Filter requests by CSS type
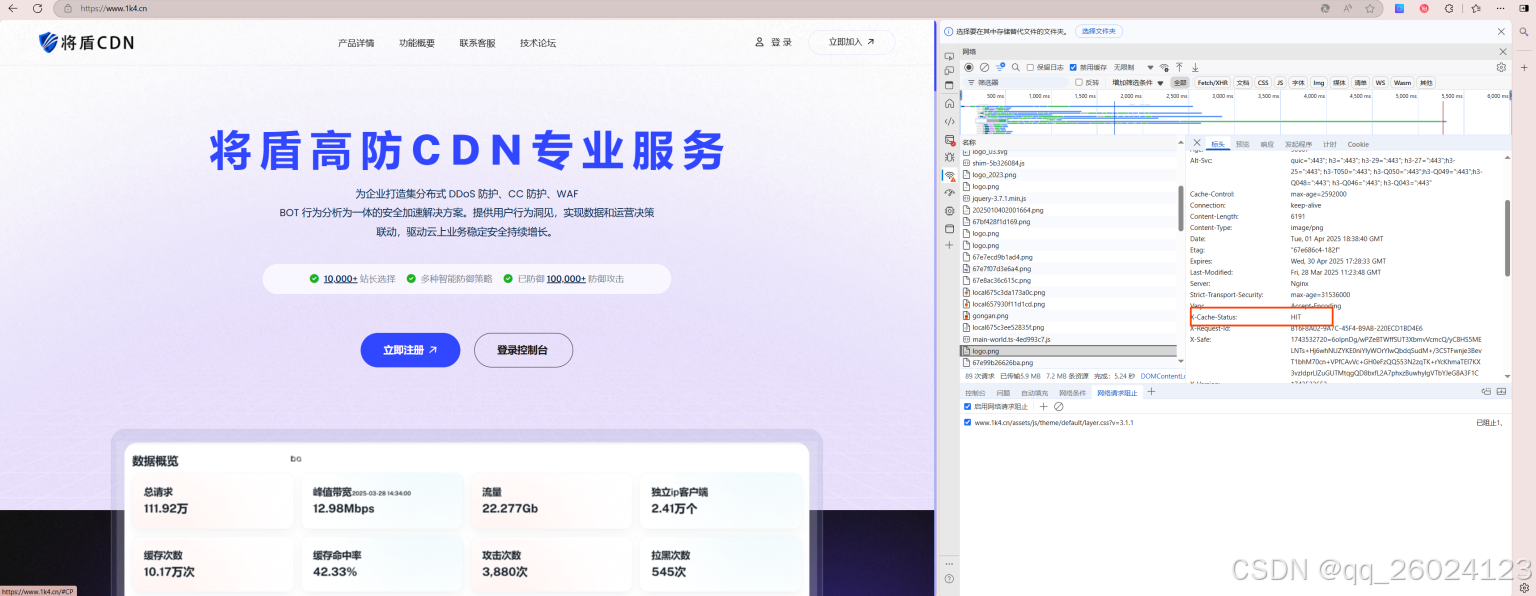Image resolution: width=1536 pixels, height=596 pixels. click(1263, 82)
